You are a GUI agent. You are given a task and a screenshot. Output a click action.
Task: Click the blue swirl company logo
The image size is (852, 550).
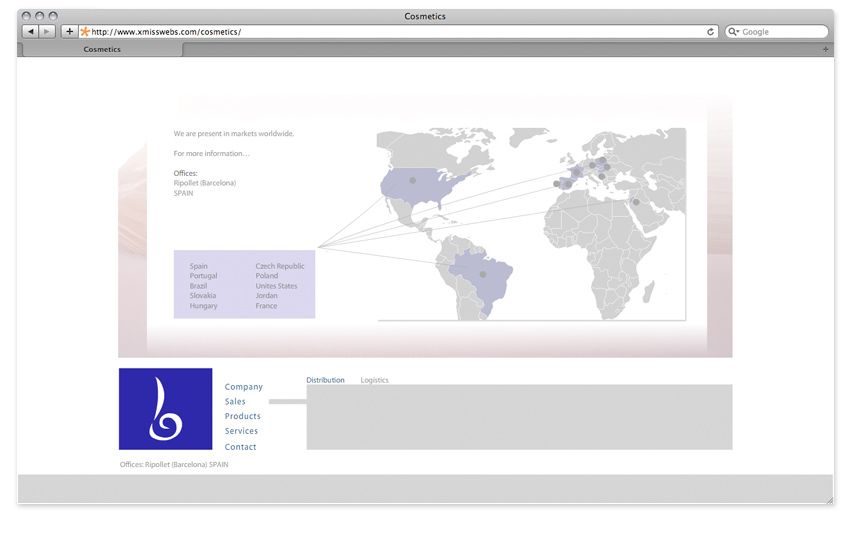(x=166, y=409)
